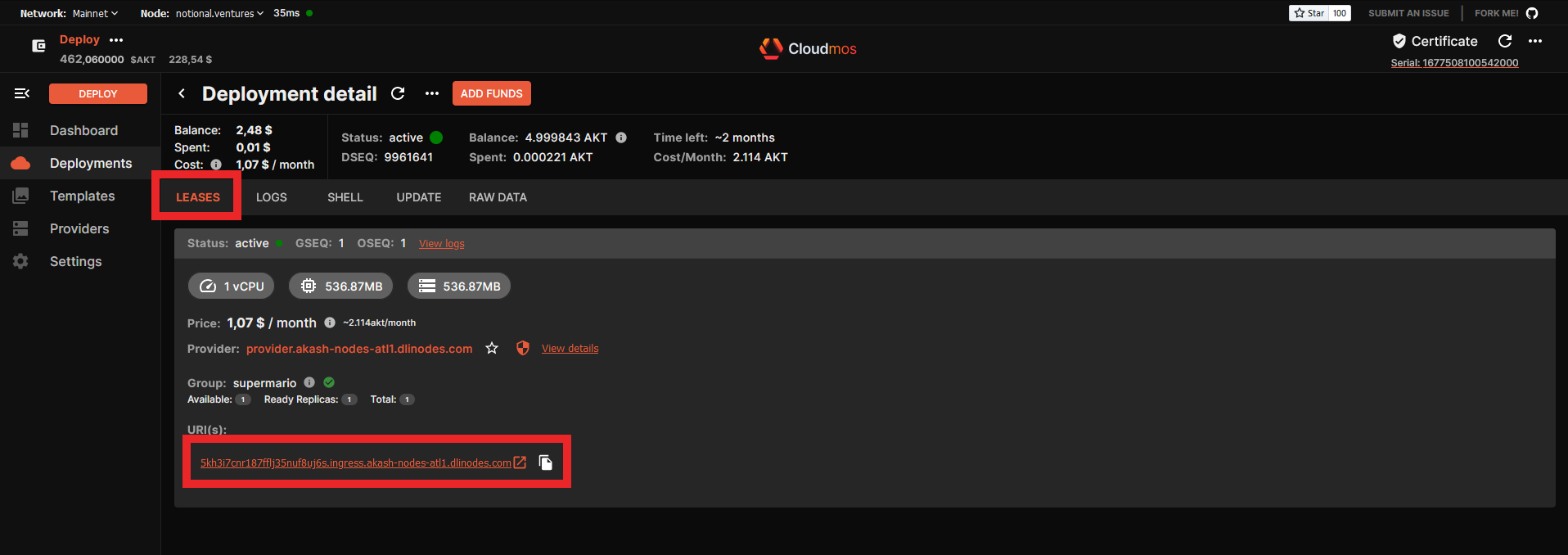Click the back arrow beside Deployment detail
1568x555 pixels.
tap(182, 94)
